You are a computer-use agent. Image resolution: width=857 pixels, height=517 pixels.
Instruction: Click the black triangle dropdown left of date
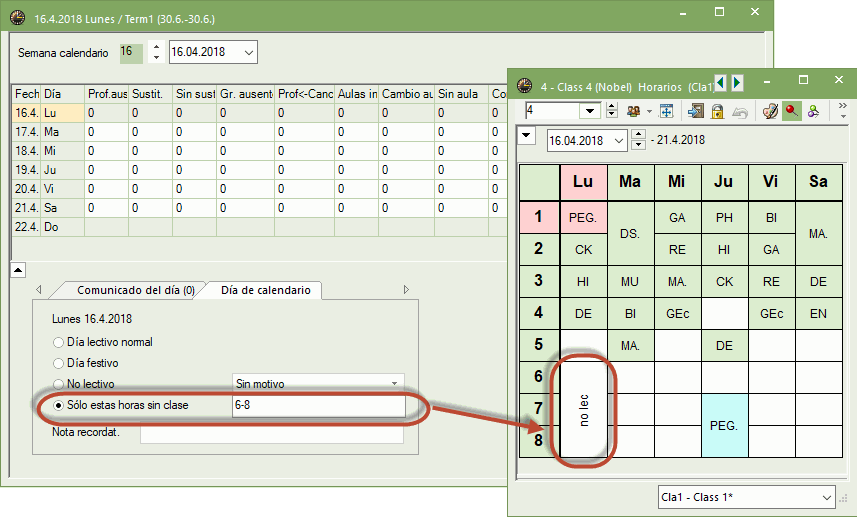pyautogui.click(x=526, y=134)
